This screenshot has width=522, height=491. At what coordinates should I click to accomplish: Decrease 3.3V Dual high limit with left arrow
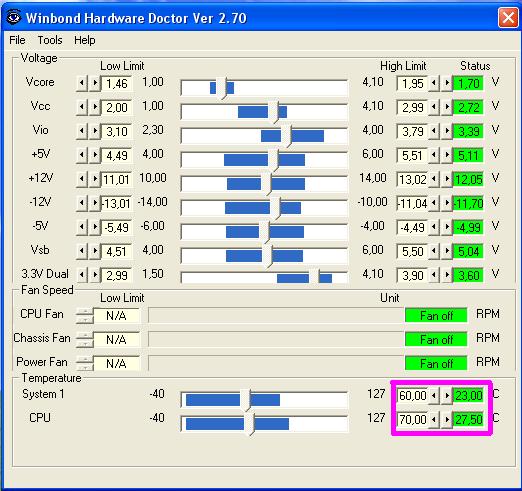click(433, 275)
